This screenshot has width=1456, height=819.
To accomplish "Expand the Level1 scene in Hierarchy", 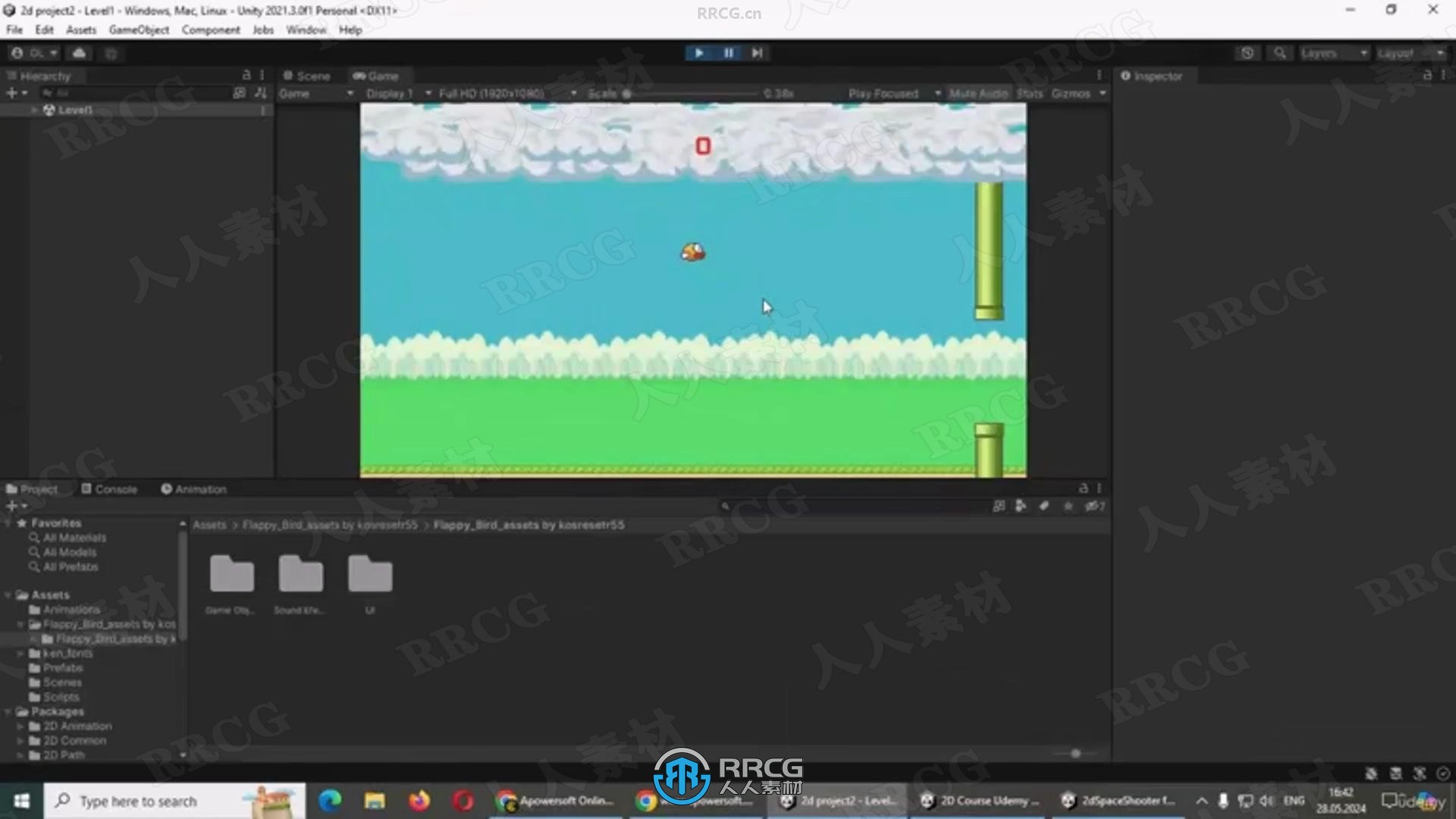I will point(34,110).
